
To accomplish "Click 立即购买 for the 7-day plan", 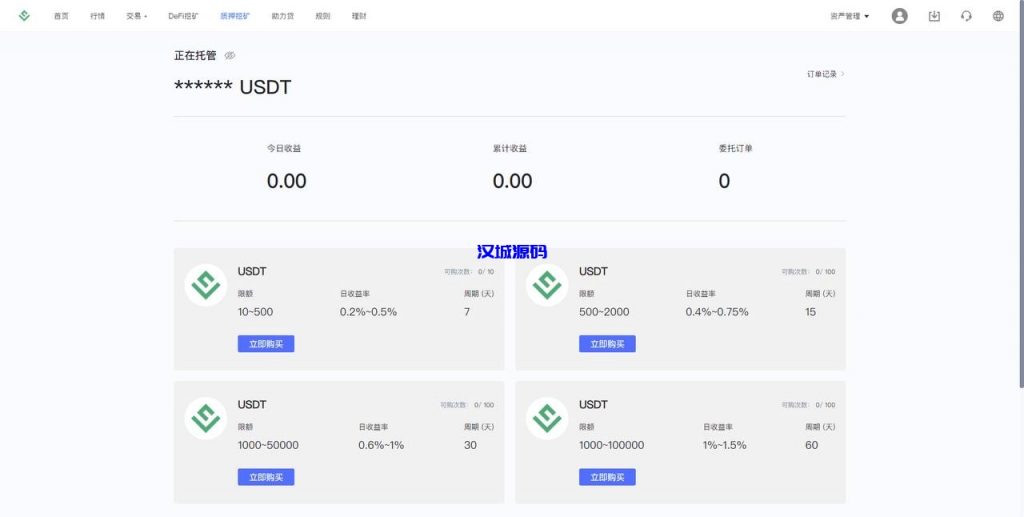I will pyautogui.click(x=266, y=344).
